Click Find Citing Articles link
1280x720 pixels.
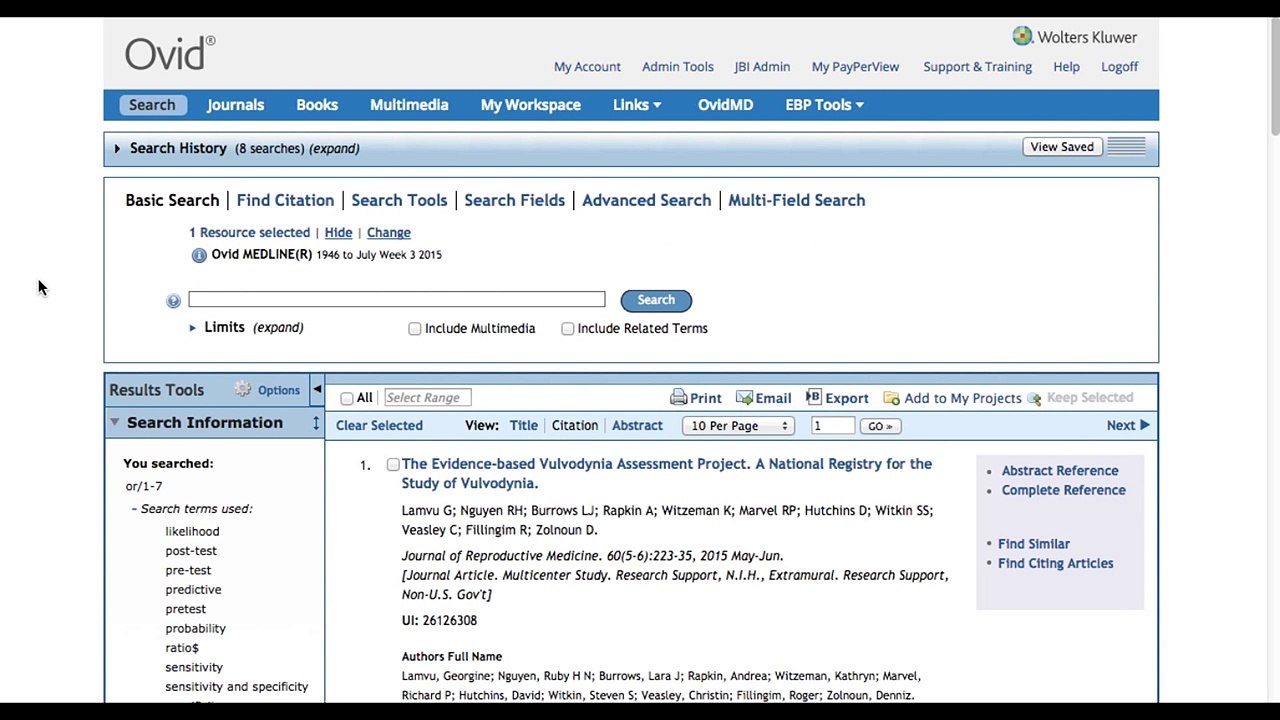coord(1055,564)
